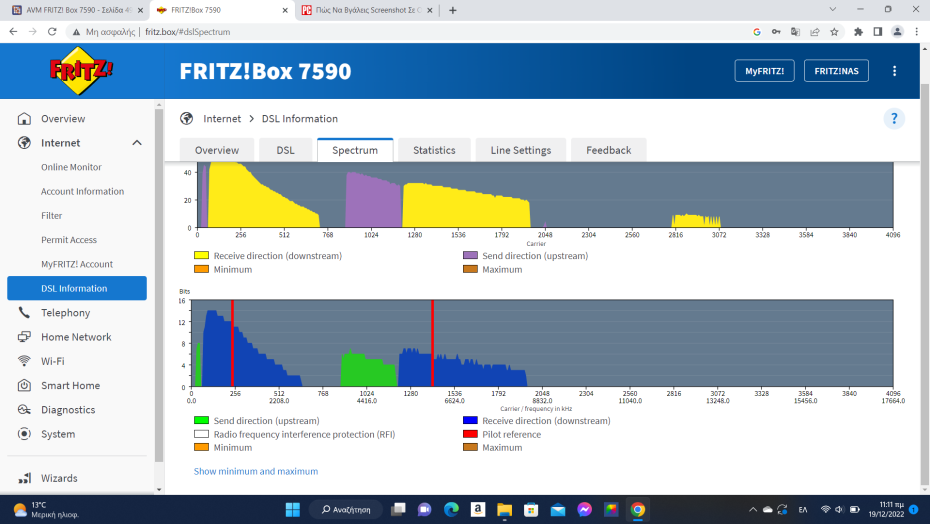Image resolution: width=930 pixels, height=524 pixels.
Task: Collapse the Internet menu chevron
Action: pos(137,143)
